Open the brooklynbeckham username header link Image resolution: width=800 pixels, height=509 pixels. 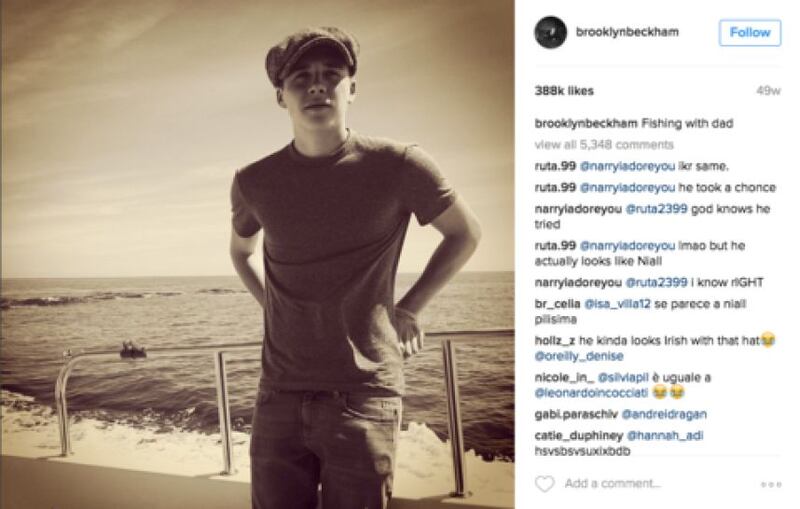[x=627, y=32]
